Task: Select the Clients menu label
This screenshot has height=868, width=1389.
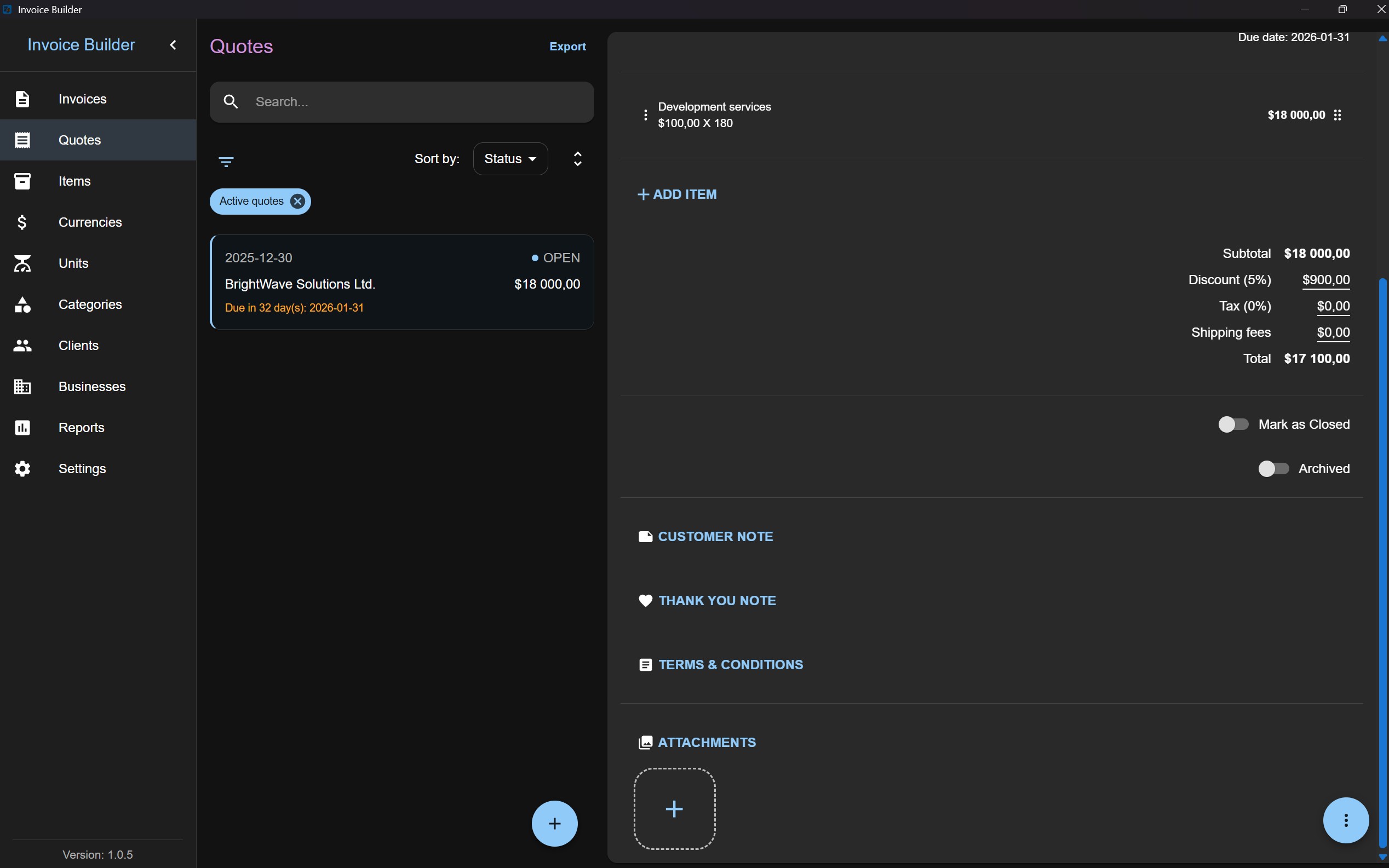Action: [79, 346]
